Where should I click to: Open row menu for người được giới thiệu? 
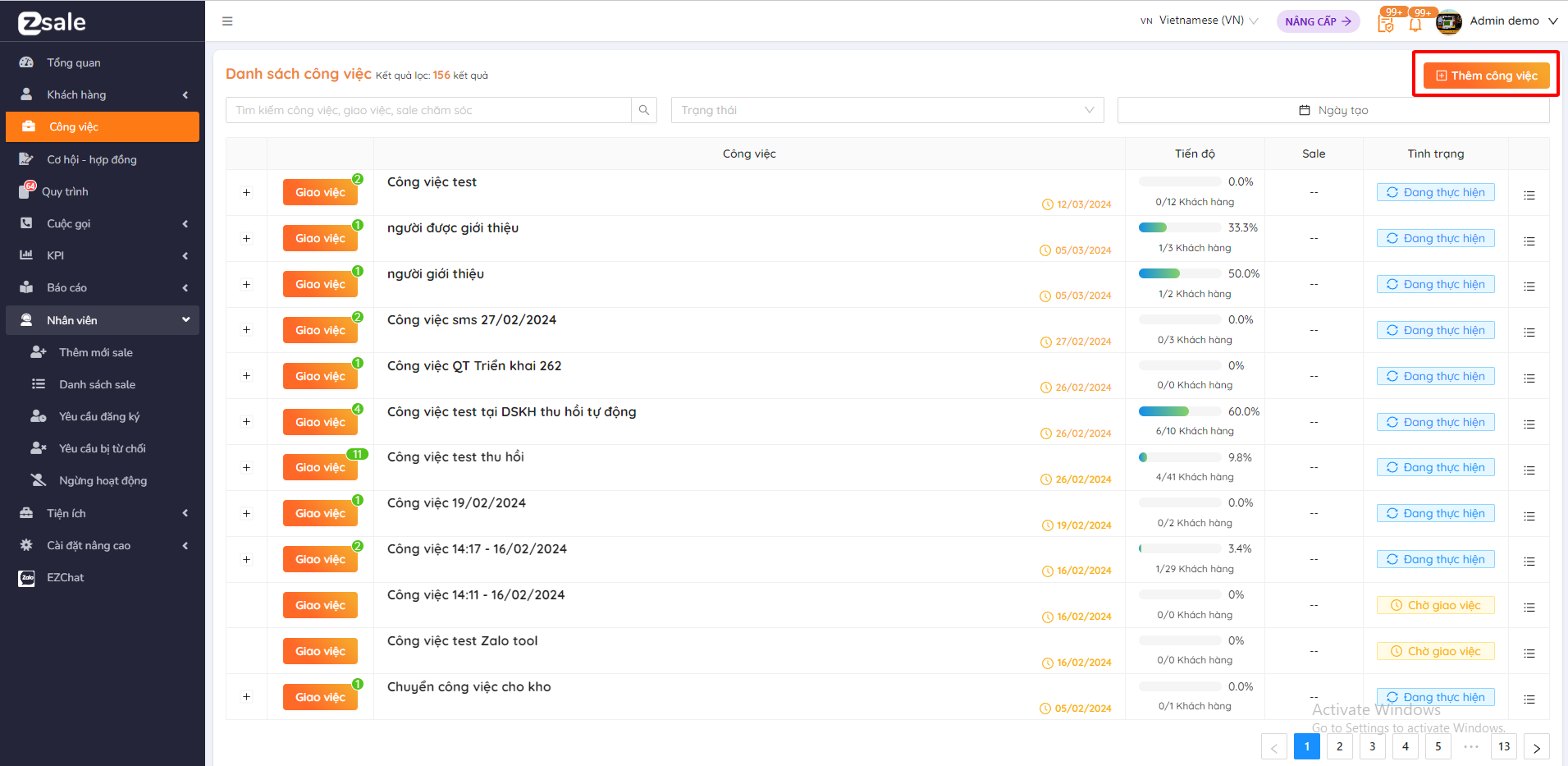1529,241
